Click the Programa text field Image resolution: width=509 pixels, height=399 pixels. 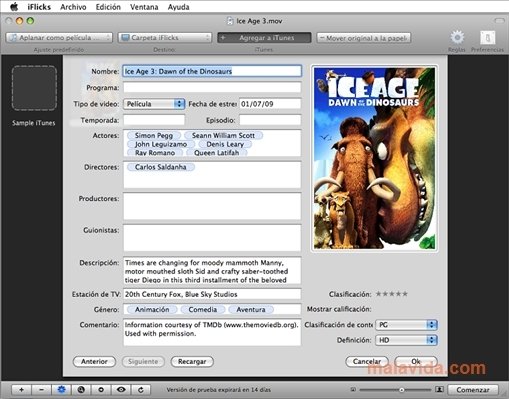point(212,88)
